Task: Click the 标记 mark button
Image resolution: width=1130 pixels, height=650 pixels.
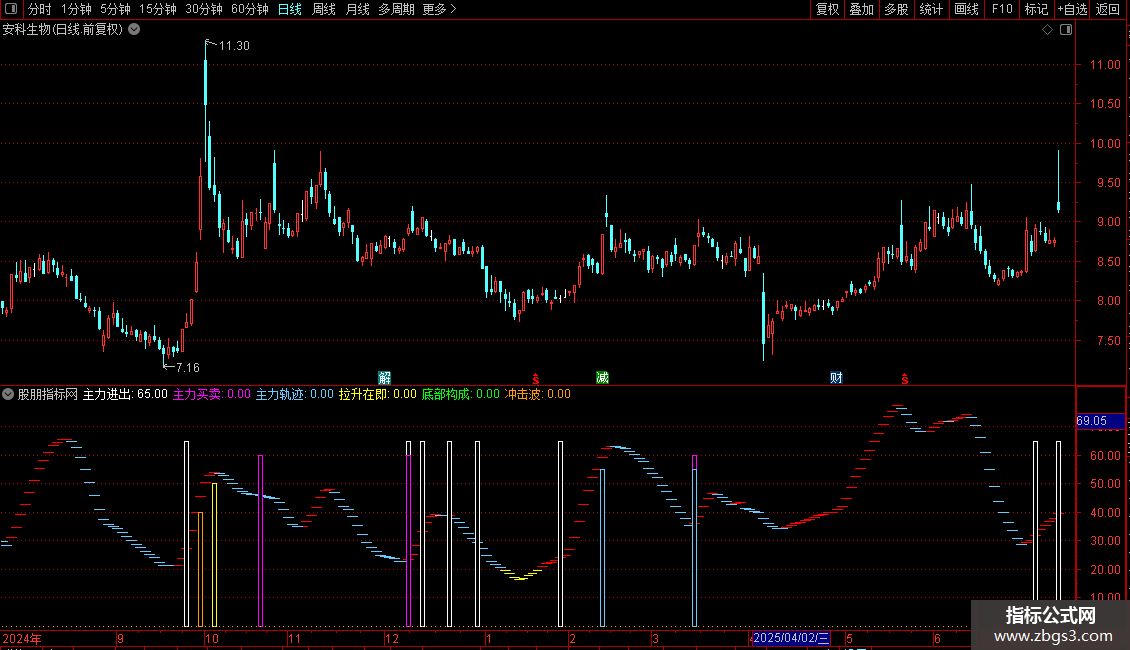Action: (x=1036, y=9)
